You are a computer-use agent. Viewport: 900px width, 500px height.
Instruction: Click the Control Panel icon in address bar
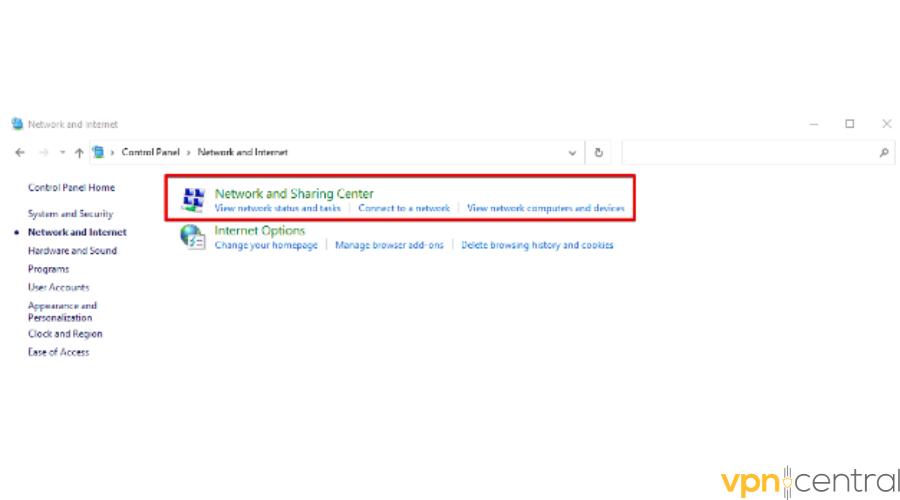tap(99, 152)
